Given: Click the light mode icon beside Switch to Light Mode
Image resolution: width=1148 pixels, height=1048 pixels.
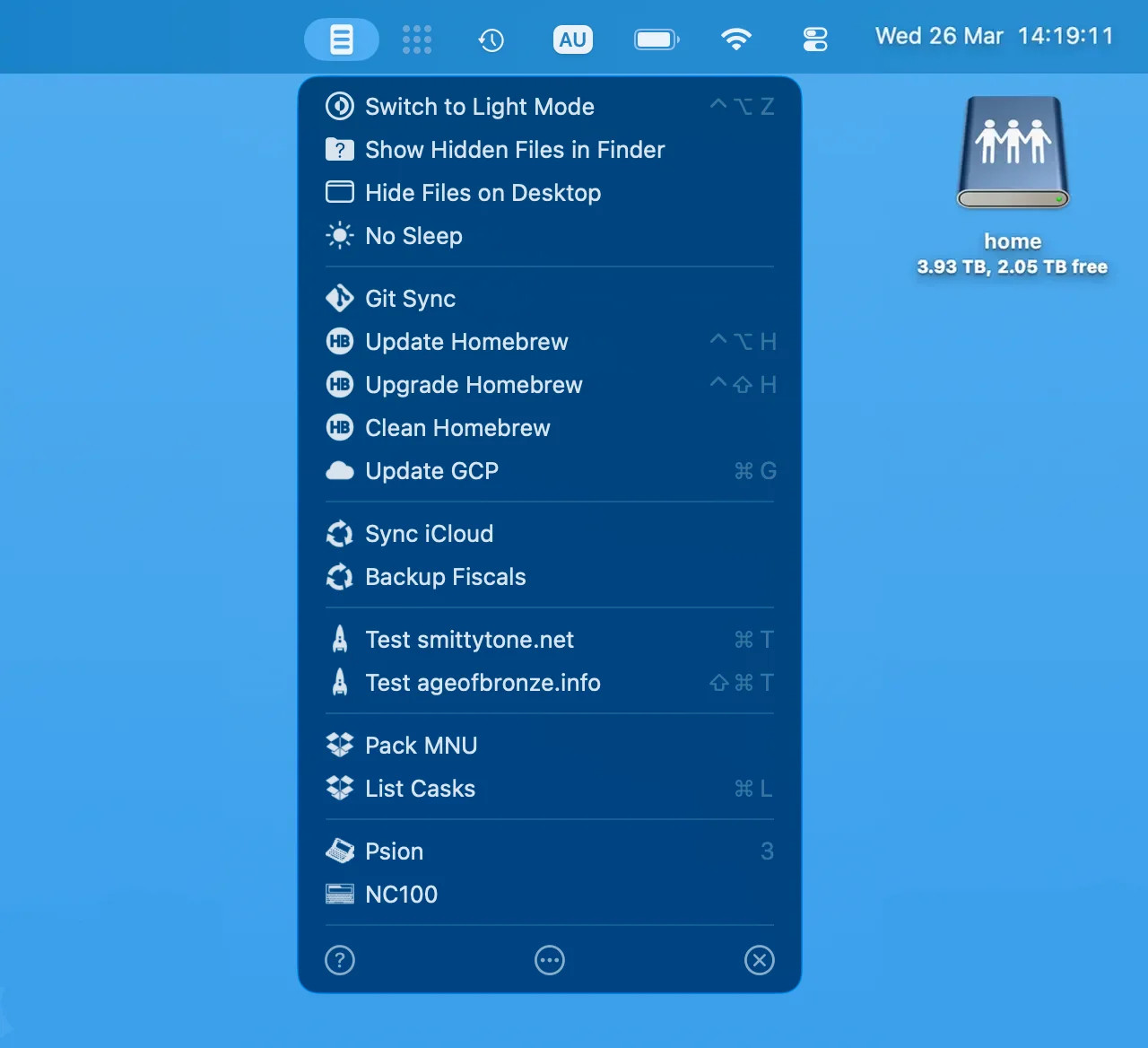Looking at the screenshot, I should [x=340, y=107].
